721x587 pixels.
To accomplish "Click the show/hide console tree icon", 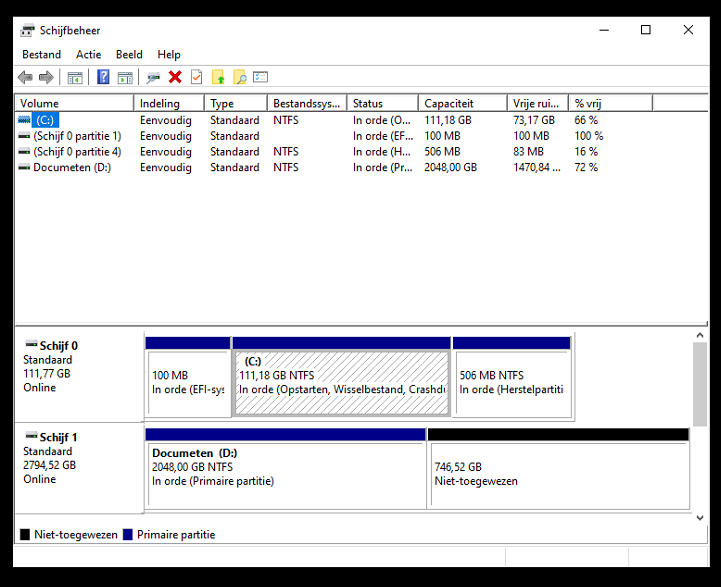I will tap(75, 77).
